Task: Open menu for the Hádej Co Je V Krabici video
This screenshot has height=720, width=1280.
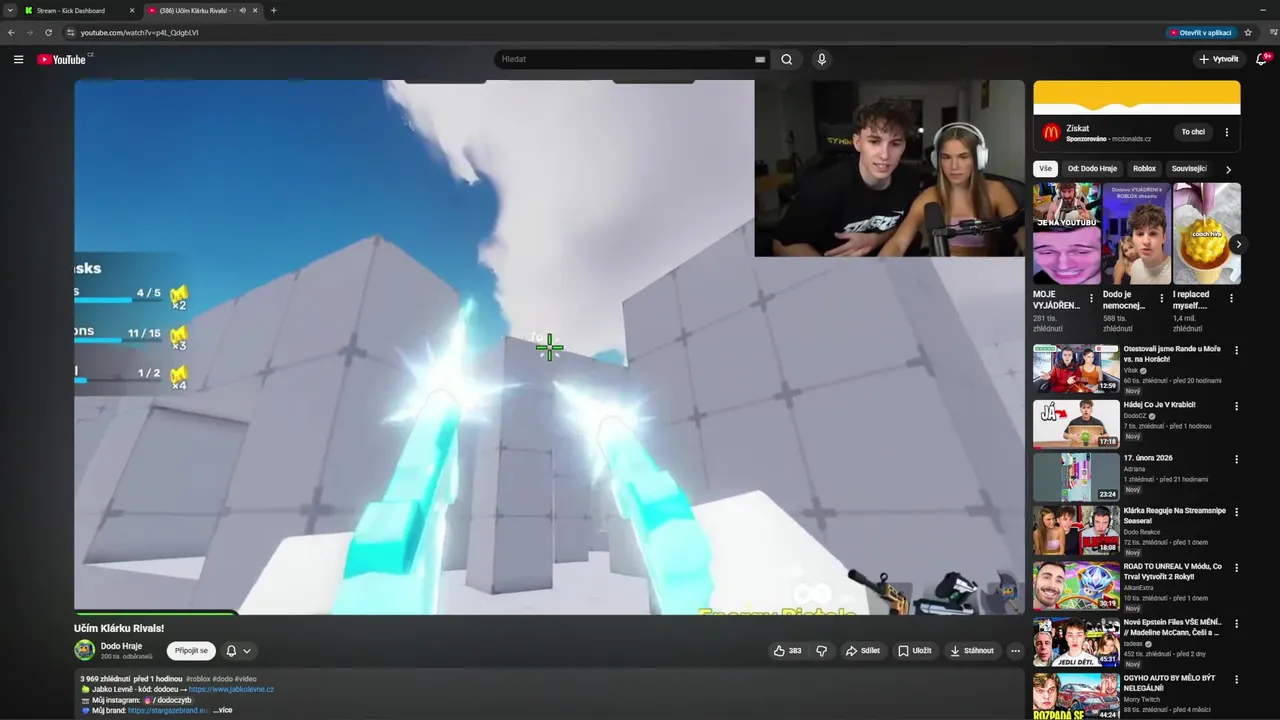Action: coord(1236,406)
